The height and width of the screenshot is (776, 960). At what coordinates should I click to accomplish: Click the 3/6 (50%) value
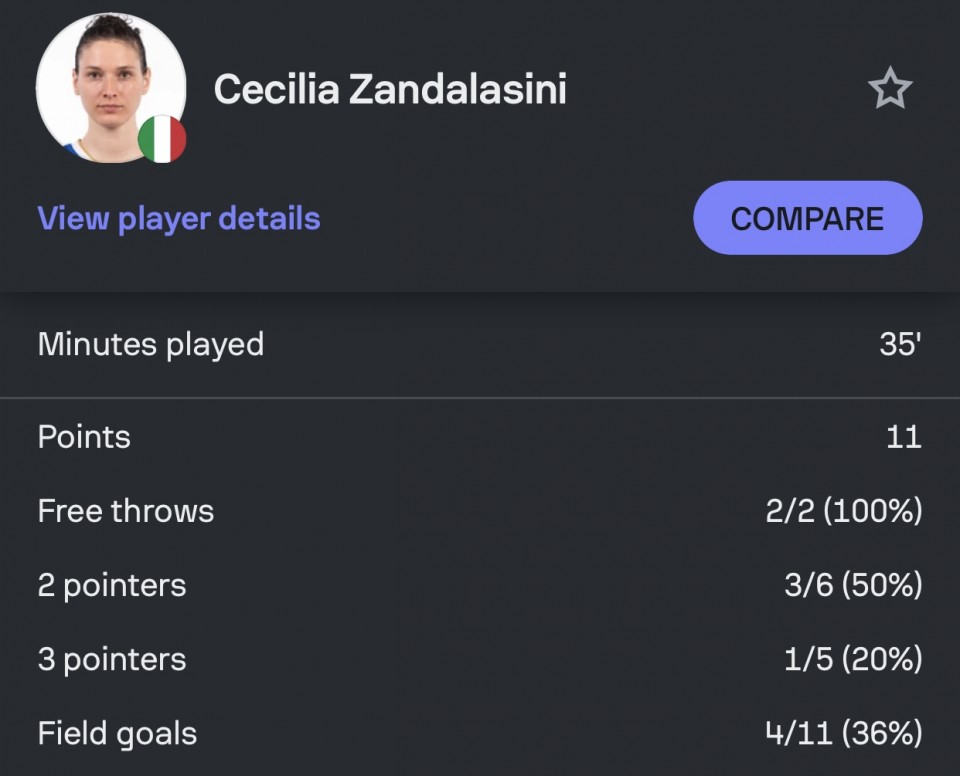tap(853, 585)
